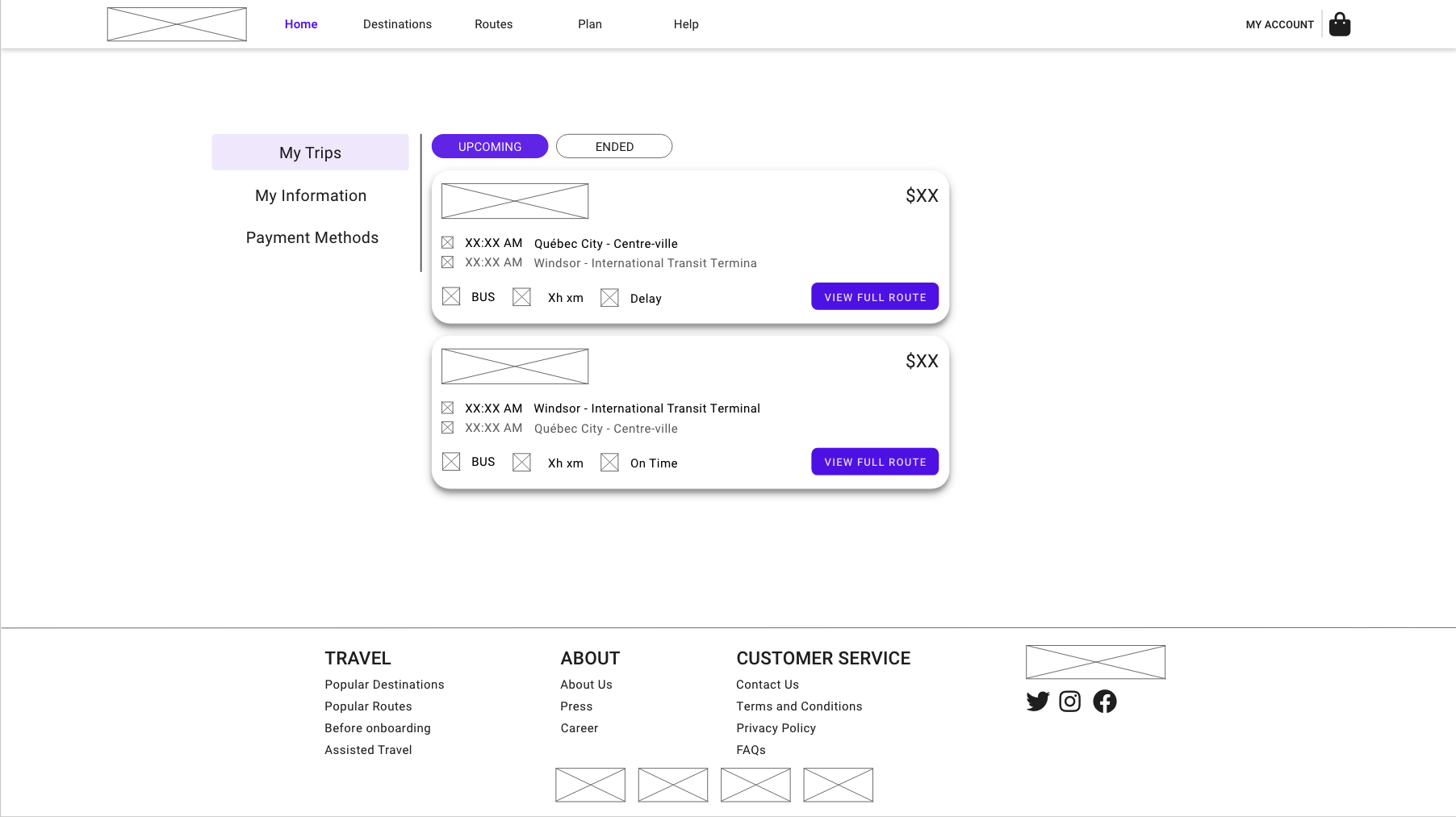Click the Twitter icon in the footer
This screenshot has width=1456, height=817.
coord(1037,701)
